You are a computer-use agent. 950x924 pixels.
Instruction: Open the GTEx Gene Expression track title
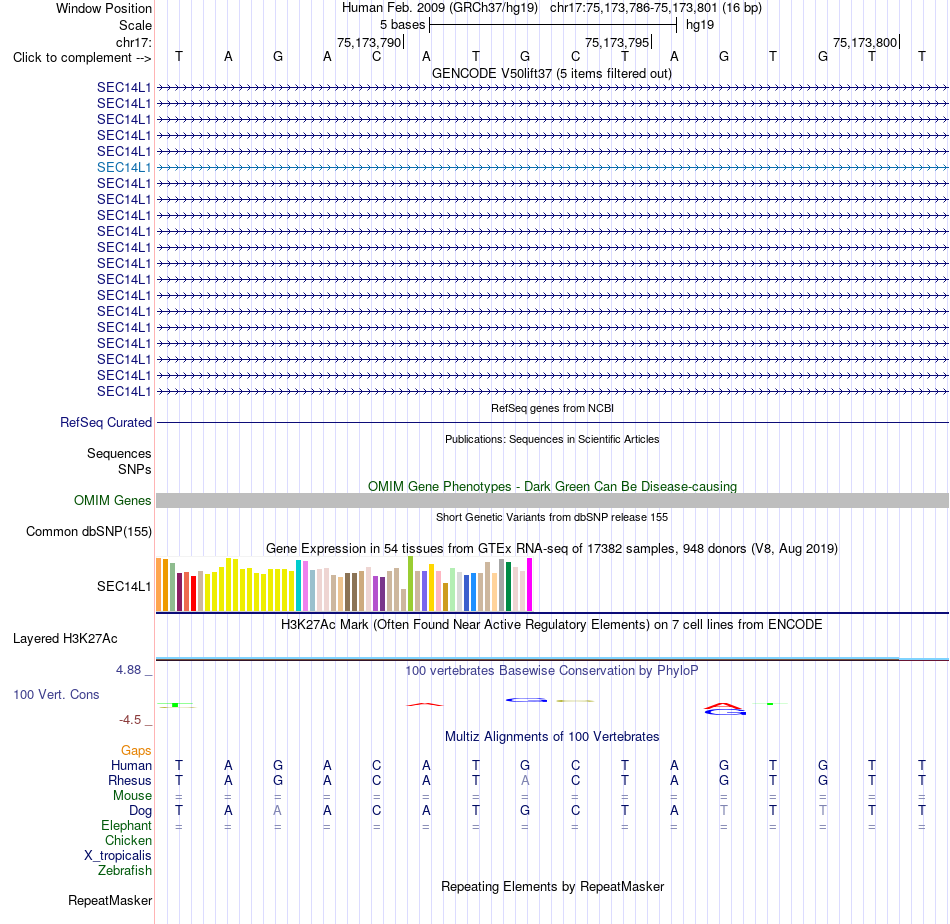pyautogui.click(x=552, y=548)
